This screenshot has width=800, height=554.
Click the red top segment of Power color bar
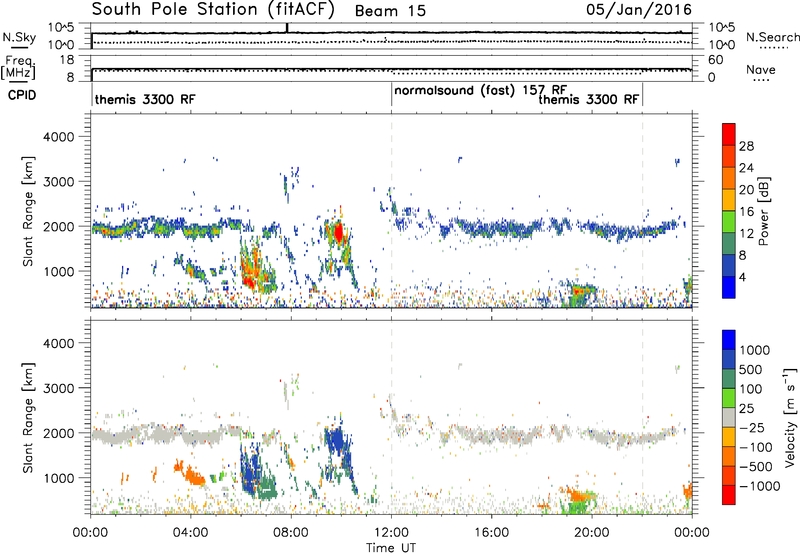(x=729, y=135)
